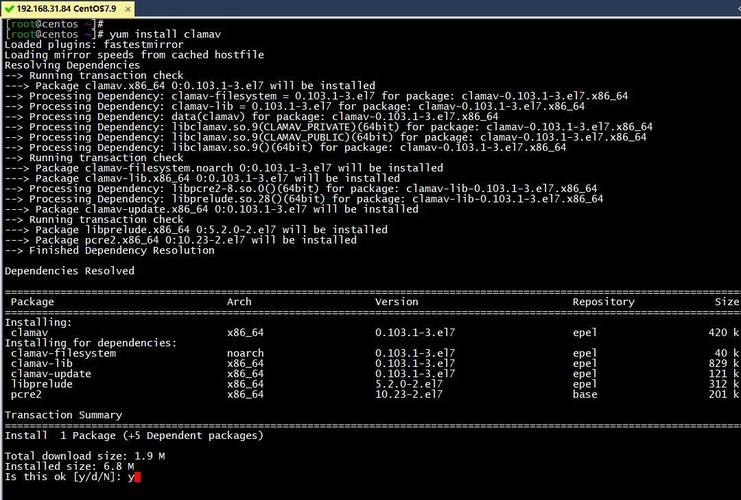Click the 'Dependencies Resolved' text
741x500 pixels.
[69, 271]
